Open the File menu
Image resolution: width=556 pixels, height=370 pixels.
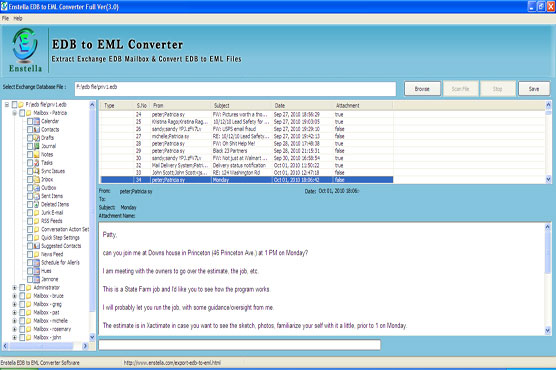[5, 18]
